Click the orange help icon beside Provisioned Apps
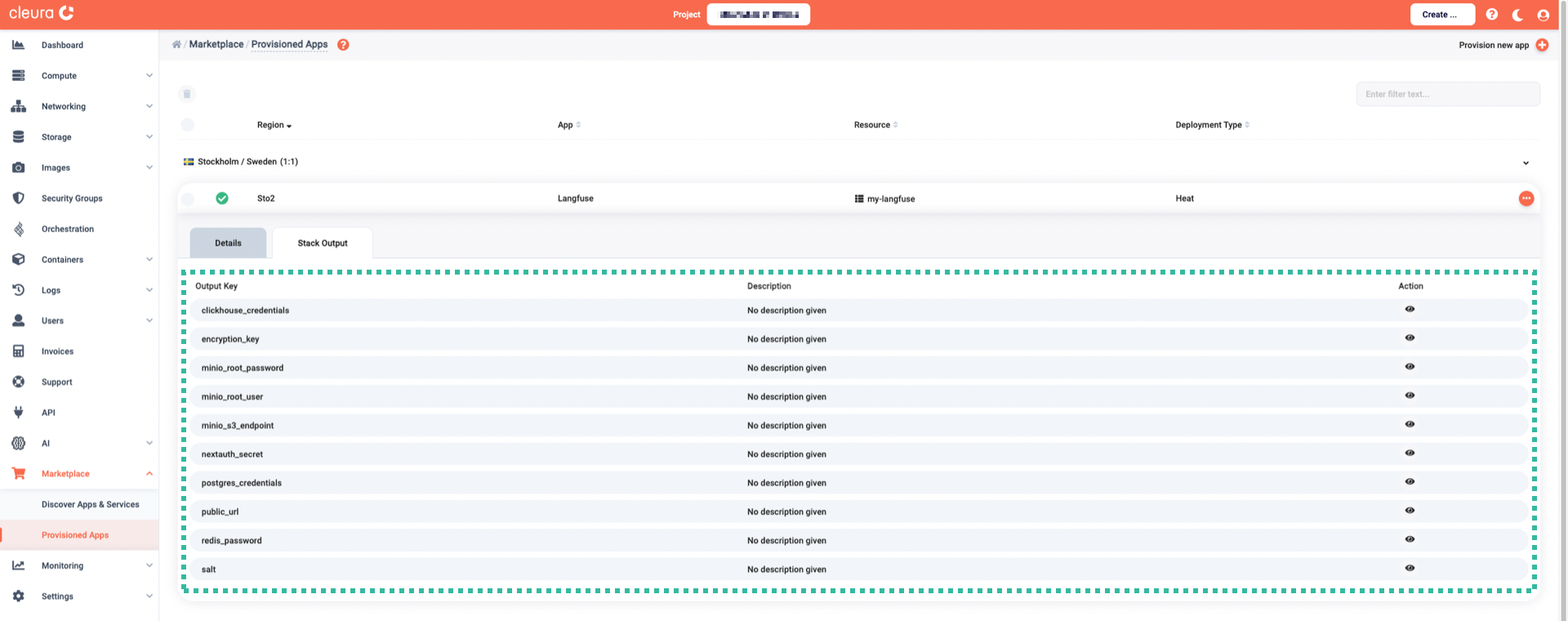Screen dimensions: 1568x621 point(343,45)
